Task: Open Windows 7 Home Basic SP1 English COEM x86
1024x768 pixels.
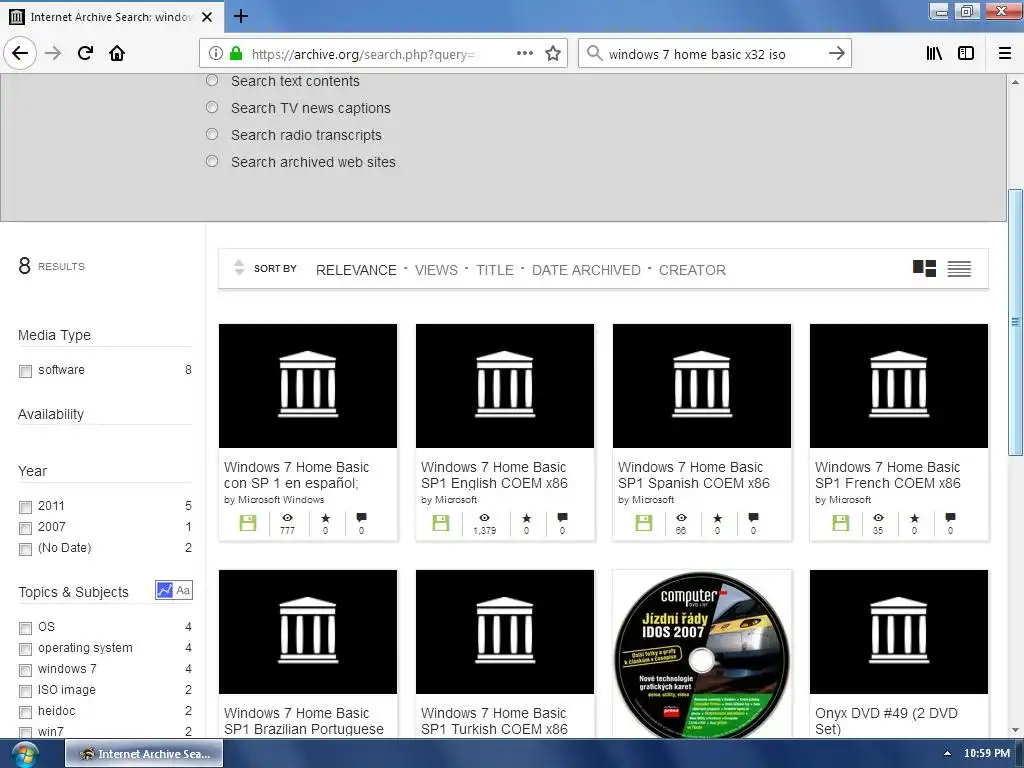Action: point(494,475)
